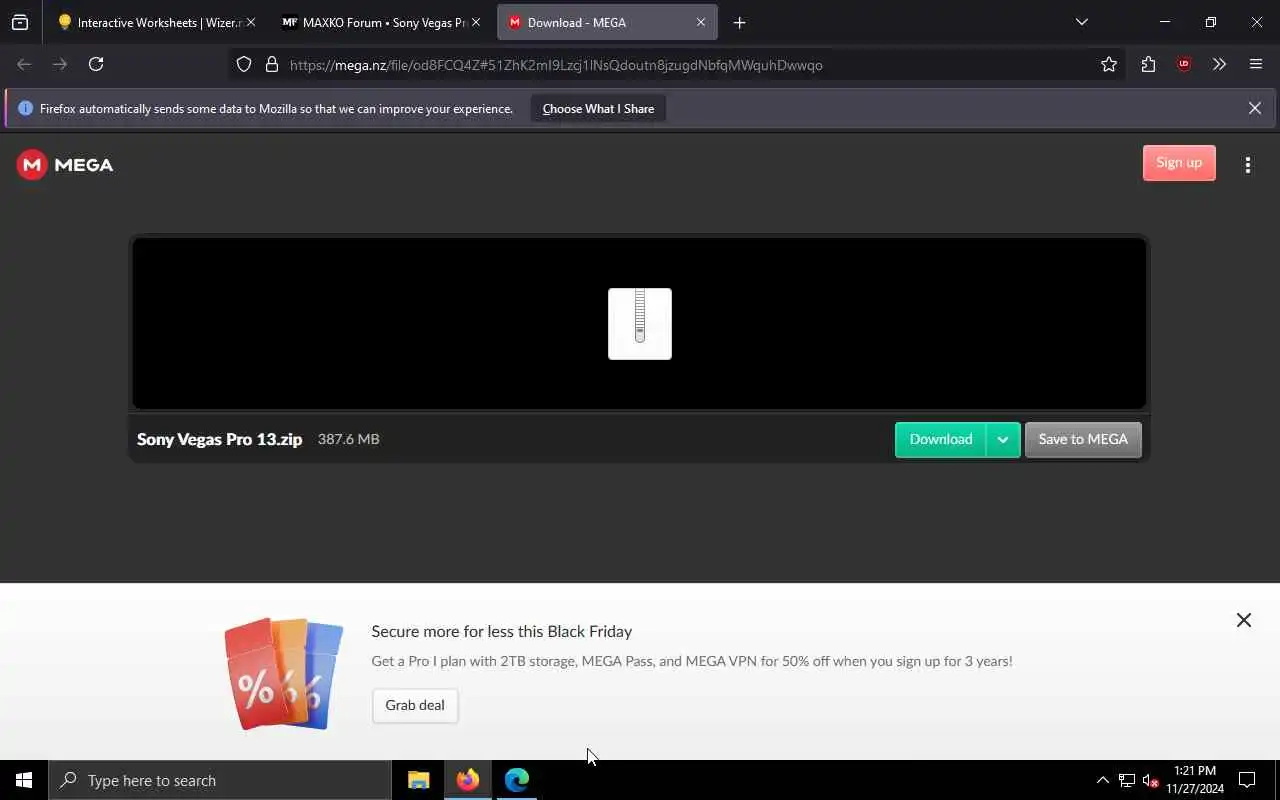Click the 387.6 MB file size text
Viewport: 1280px width, 800px height.
(x=348, y=439)
